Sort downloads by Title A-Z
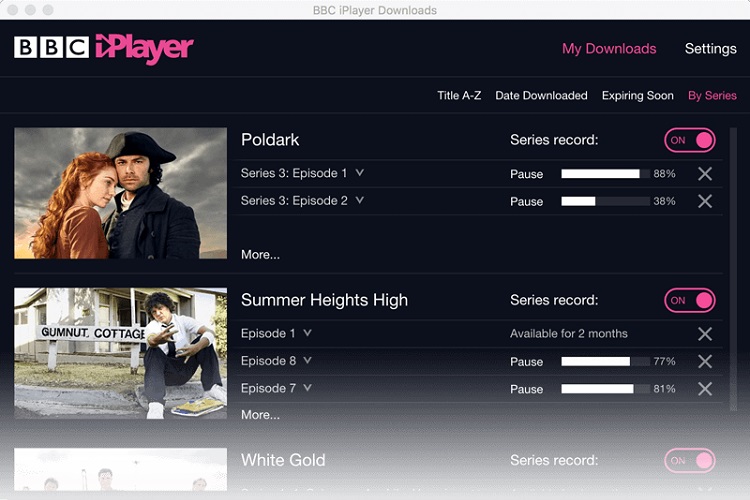The image size is (750, 500). point(459,96)
